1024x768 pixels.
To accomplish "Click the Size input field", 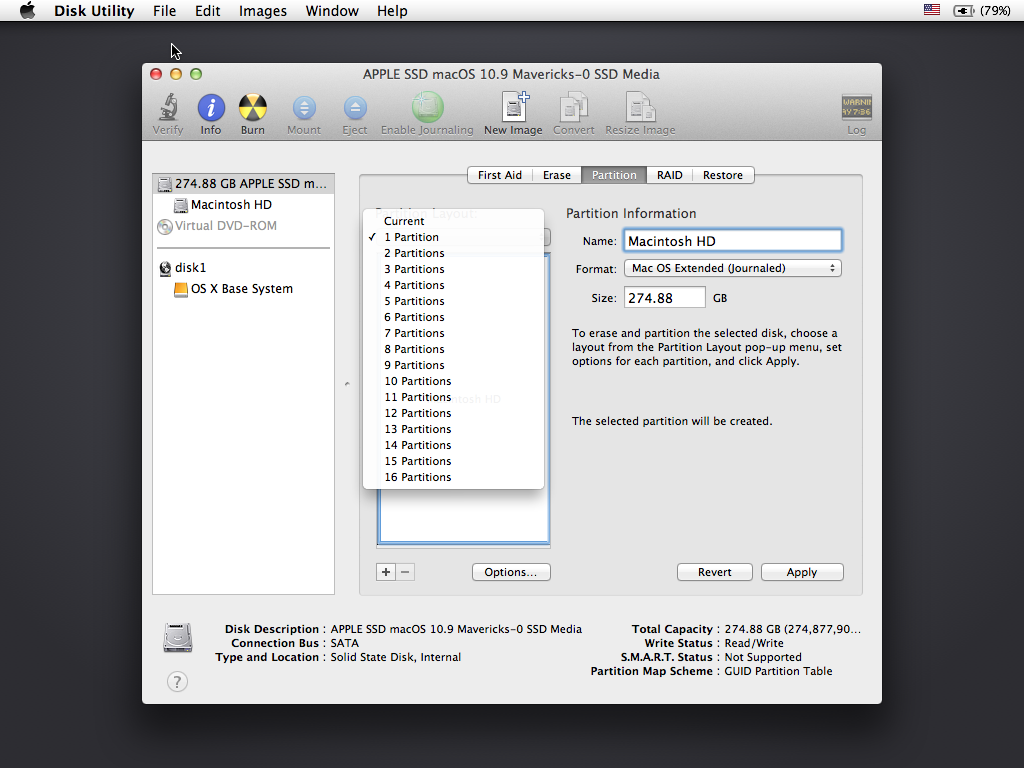I will click(x=664, y=298).
